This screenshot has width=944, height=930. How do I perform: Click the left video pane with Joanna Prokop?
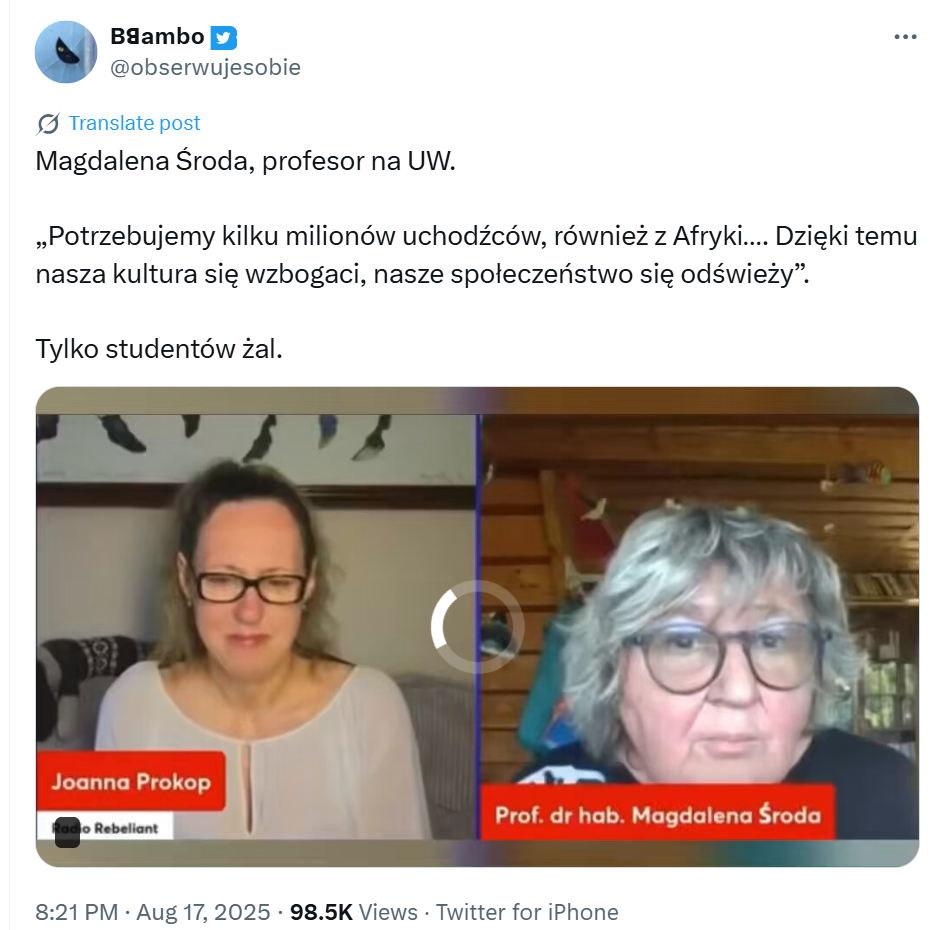(x=257, y=627)
